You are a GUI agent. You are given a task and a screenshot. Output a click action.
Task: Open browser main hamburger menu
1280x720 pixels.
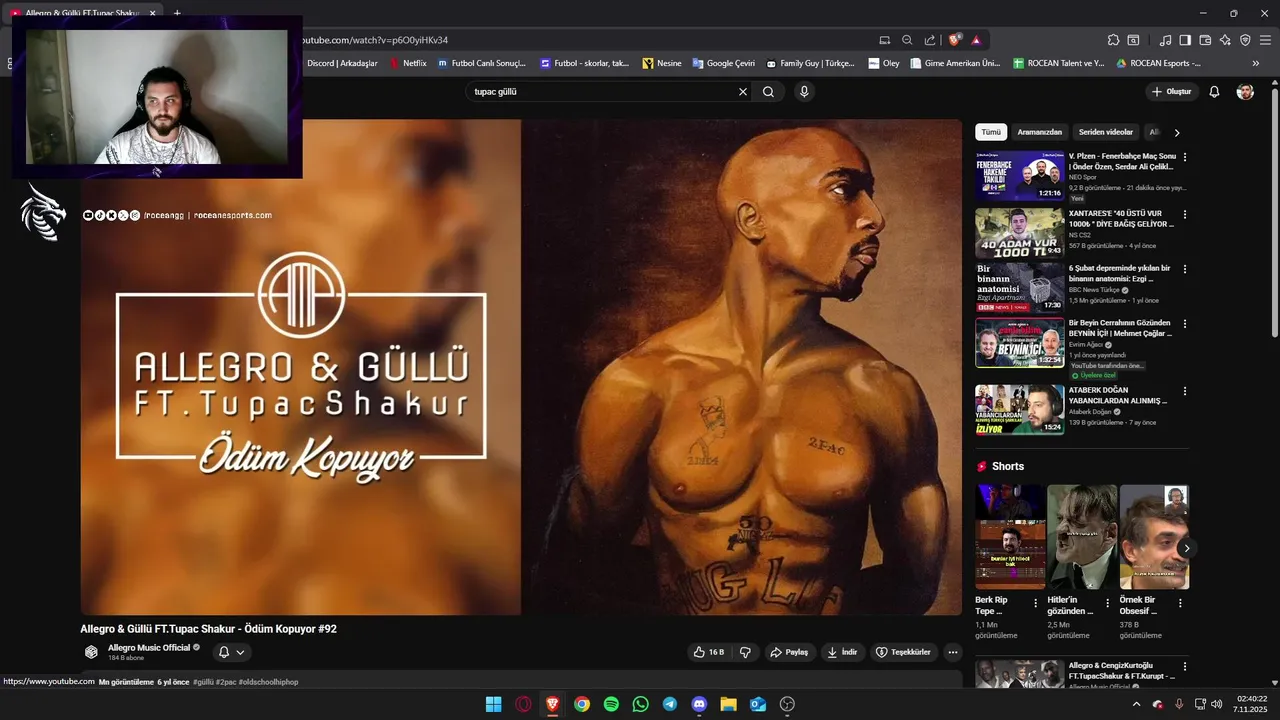(x=1267, y=40)
